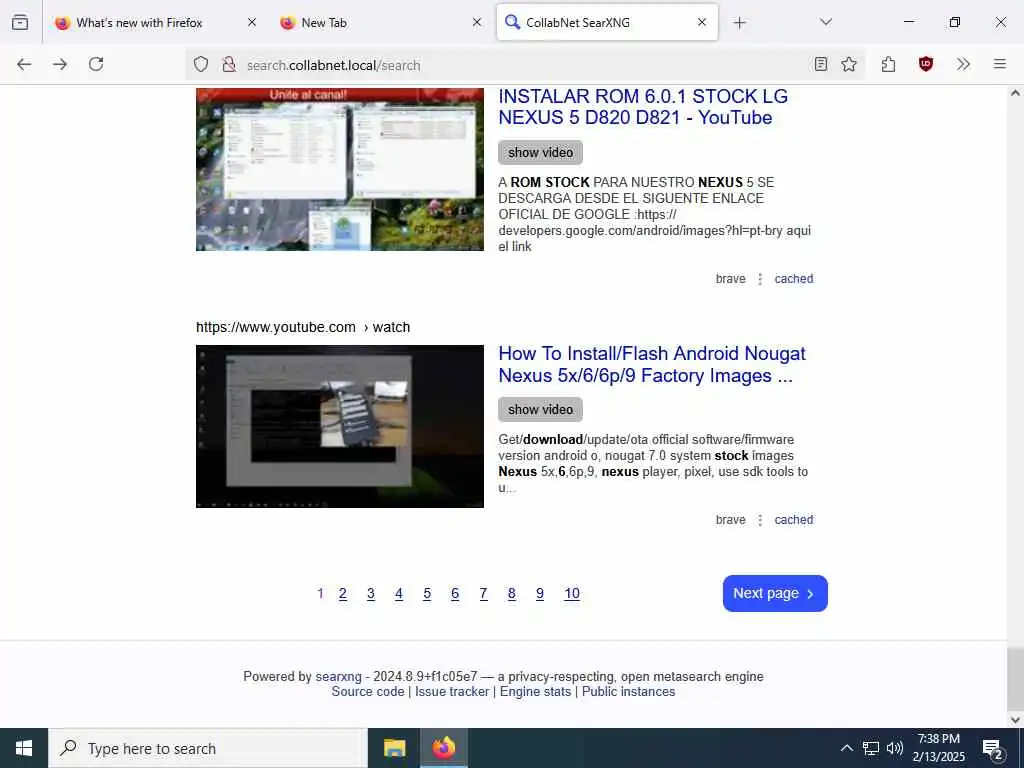List all tabs dropdown arrow
The image size is (1024, 768).
click(x=826, y=22)
